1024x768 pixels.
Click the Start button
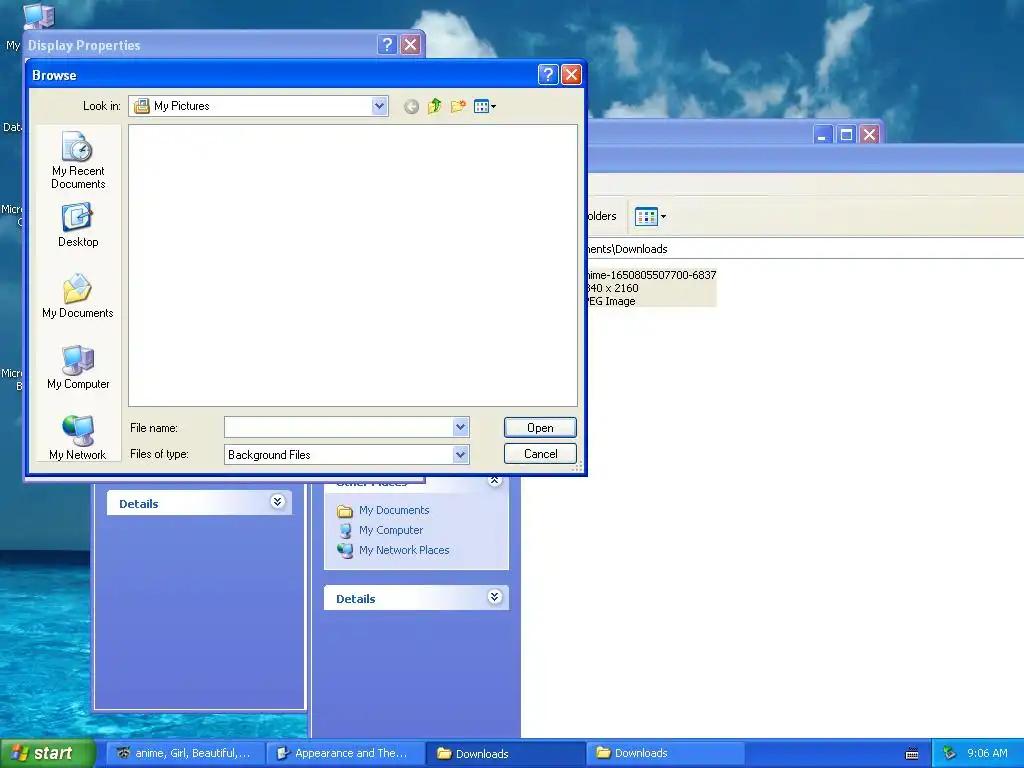(48, 753)
